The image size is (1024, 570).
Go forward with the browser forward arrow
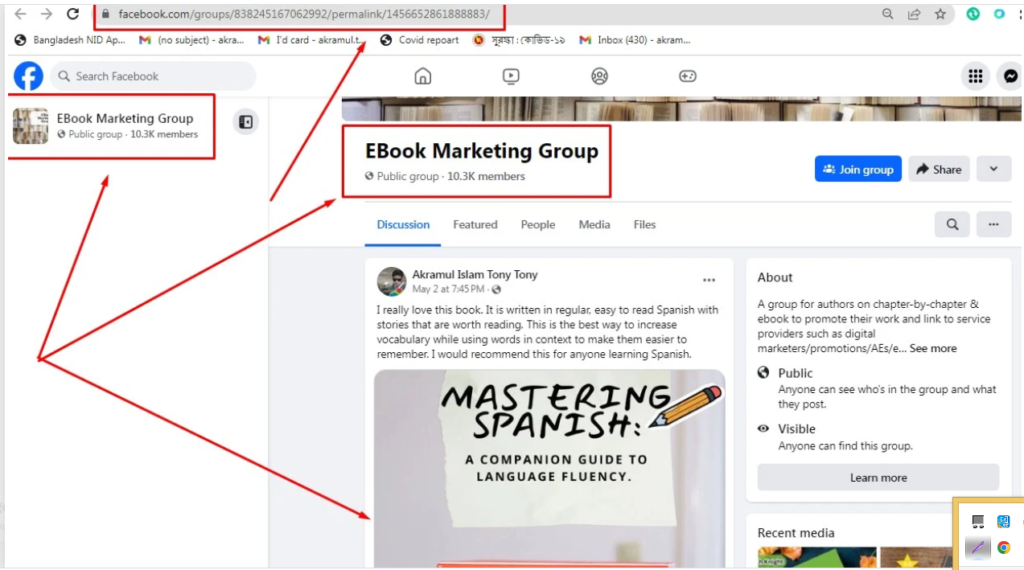click(x=46, y=14)
